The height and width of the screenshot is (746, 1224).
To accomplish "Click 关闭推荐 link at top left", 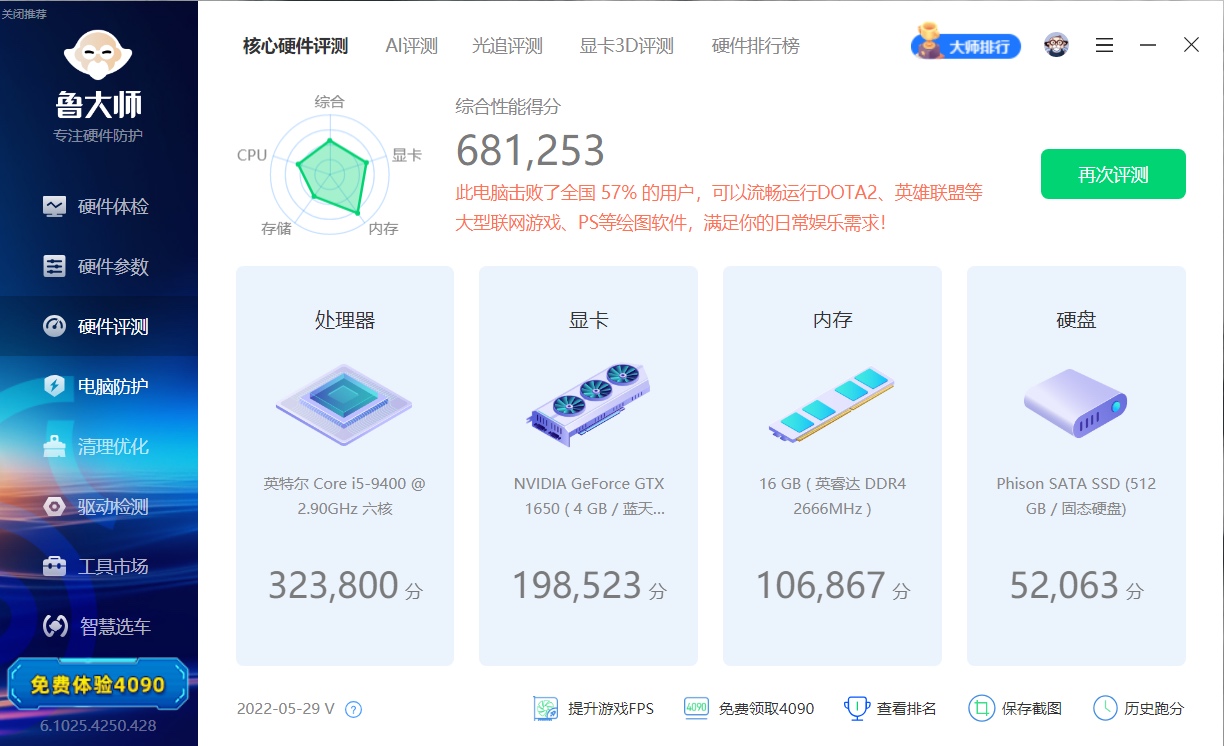I will click(x=24, y=14).
